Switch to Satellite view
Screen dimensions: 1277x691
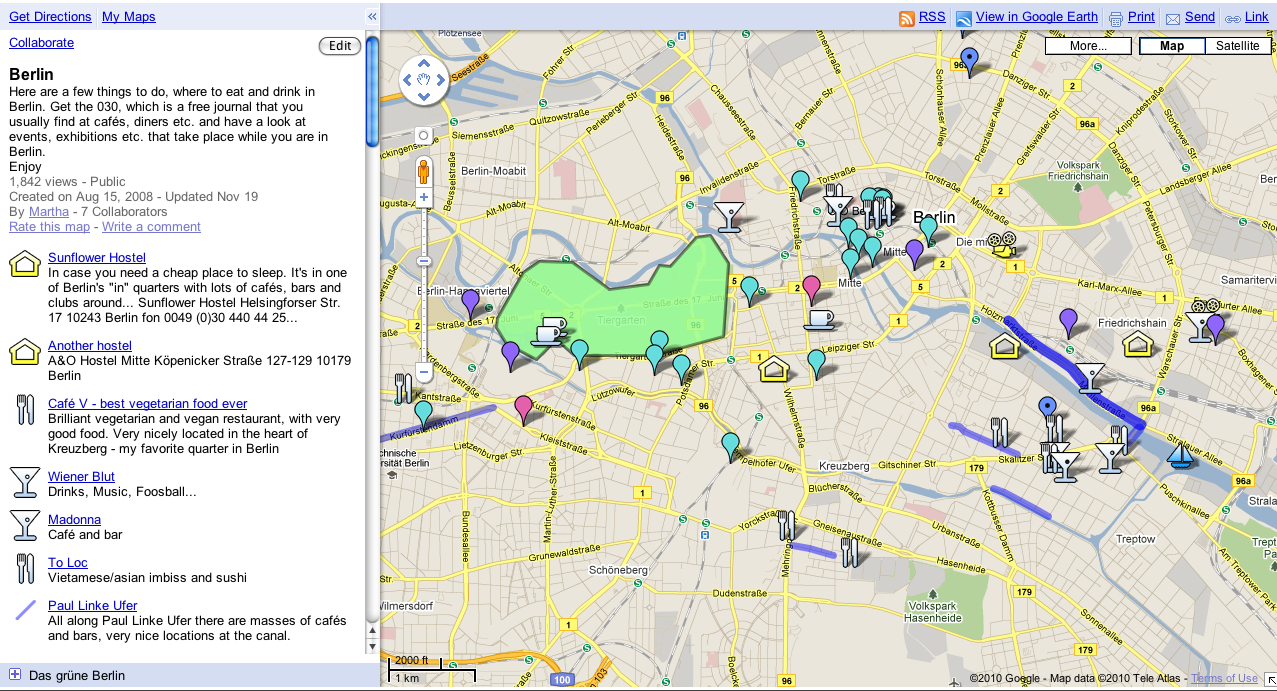click(1238, 46)
